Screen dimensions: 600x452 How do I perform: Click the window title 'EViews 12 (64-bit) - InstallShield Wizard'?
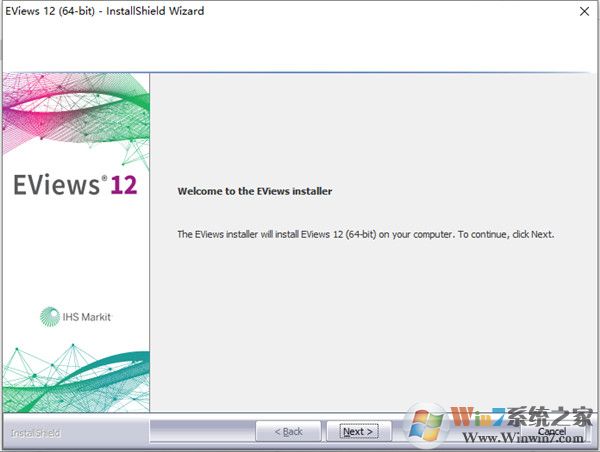[x=104, y=11]
